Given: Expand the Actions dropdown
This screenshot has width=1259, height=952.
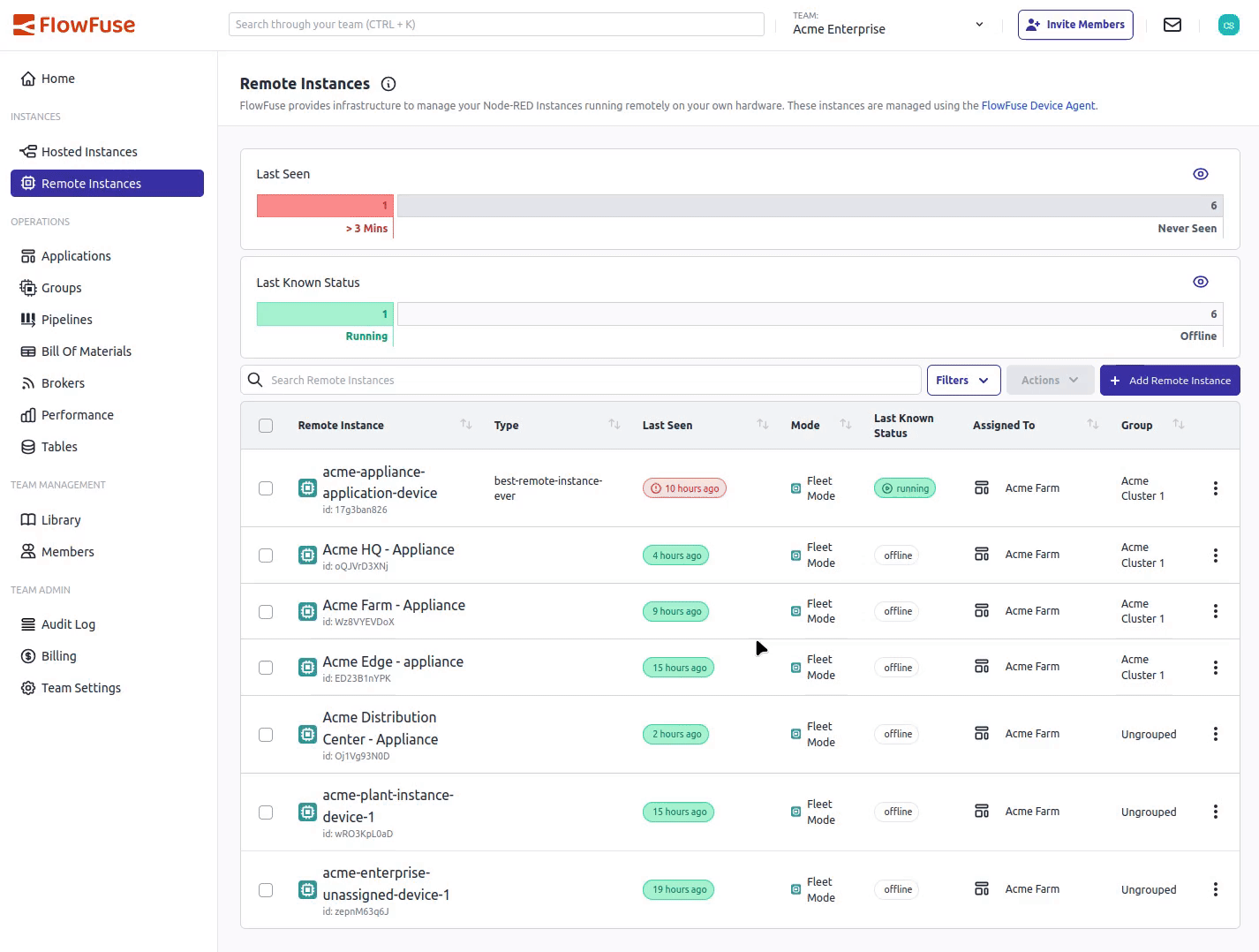Looking at the screenshot, I should coord(1050,380).
